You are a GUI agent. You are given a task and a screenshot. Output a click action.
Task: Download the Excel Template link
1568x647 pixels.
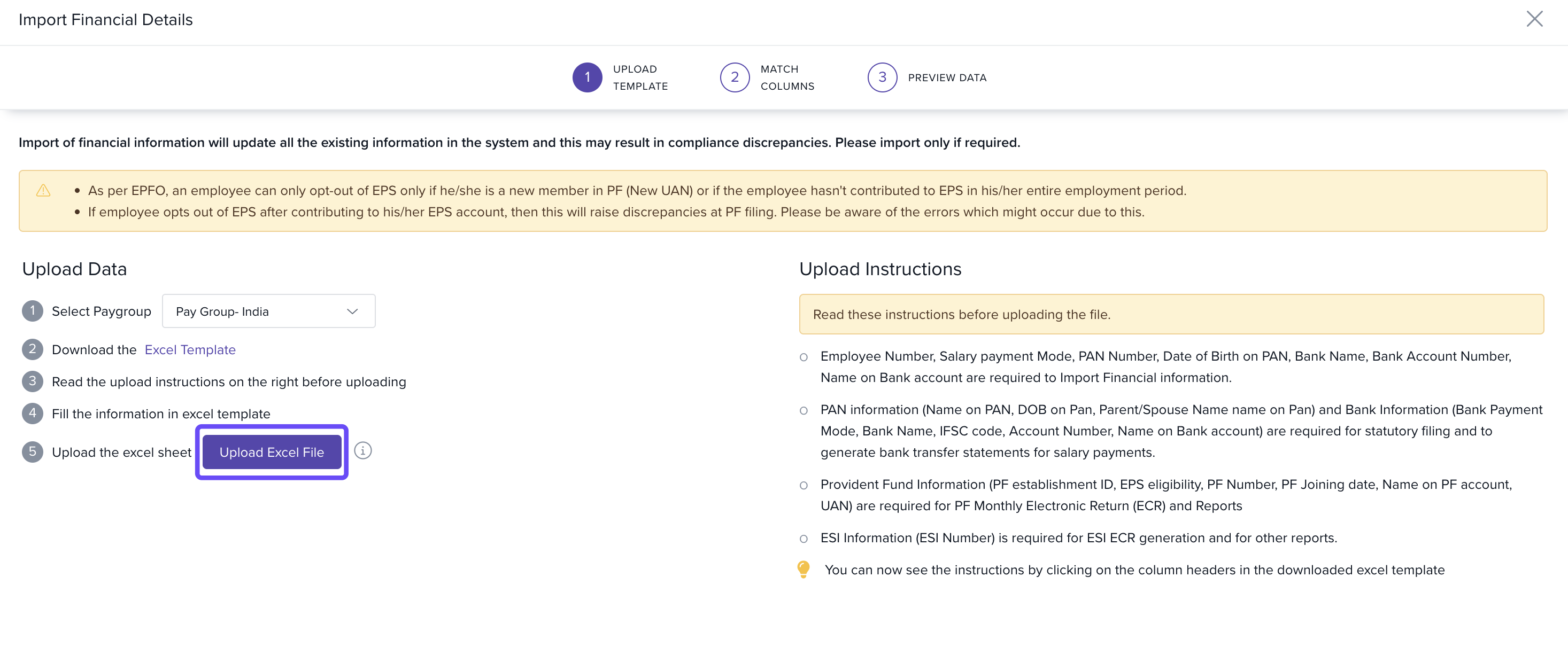click(x=190, y=349)
